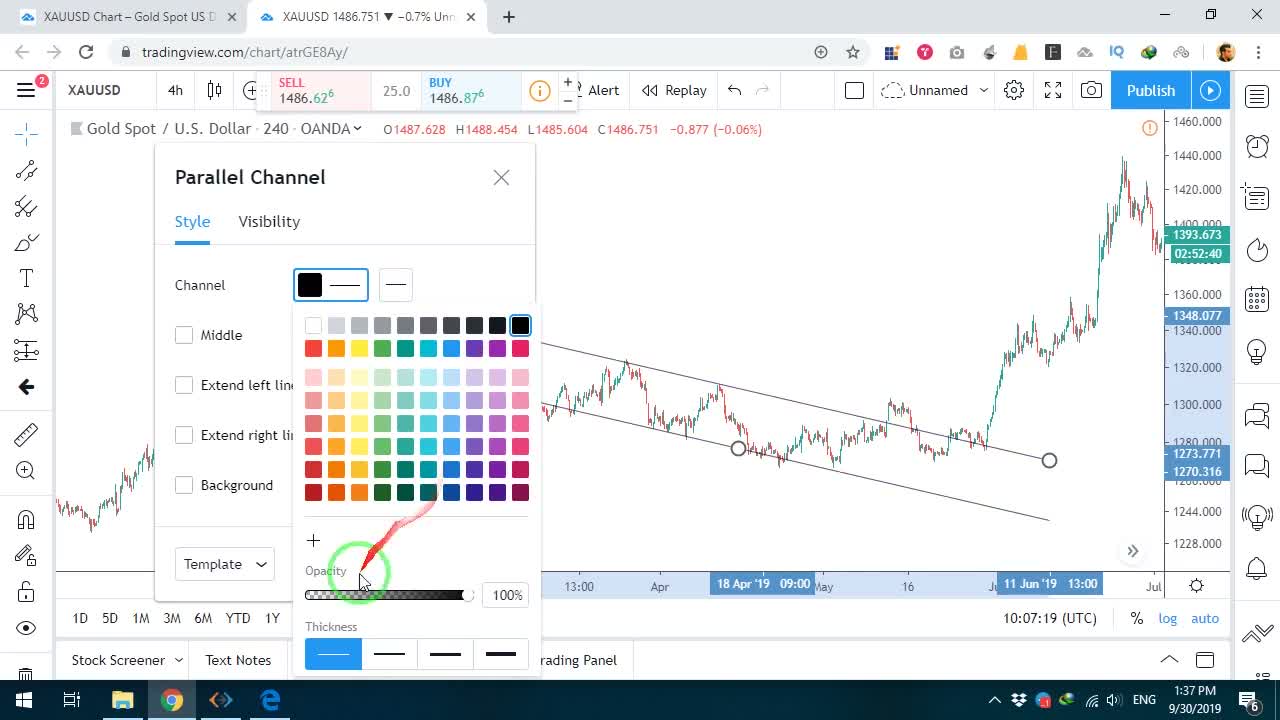Open the ideas lightbulb panel
Screen dimensions: 1280x720
pos(1257,353)
